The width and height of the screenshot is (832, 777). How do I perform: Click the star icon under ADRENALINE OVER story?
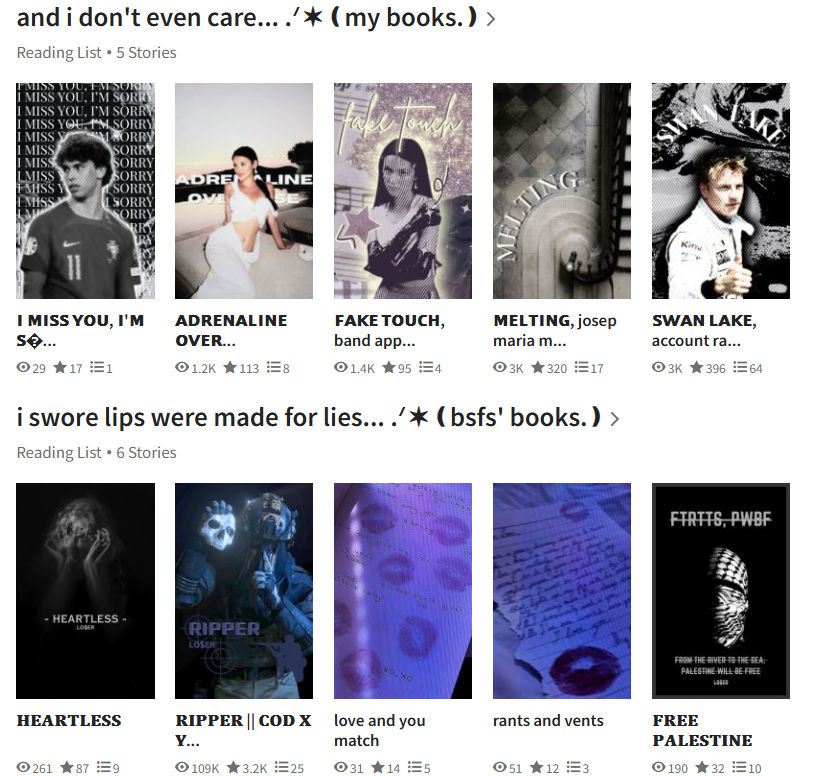tap(230, 367)
